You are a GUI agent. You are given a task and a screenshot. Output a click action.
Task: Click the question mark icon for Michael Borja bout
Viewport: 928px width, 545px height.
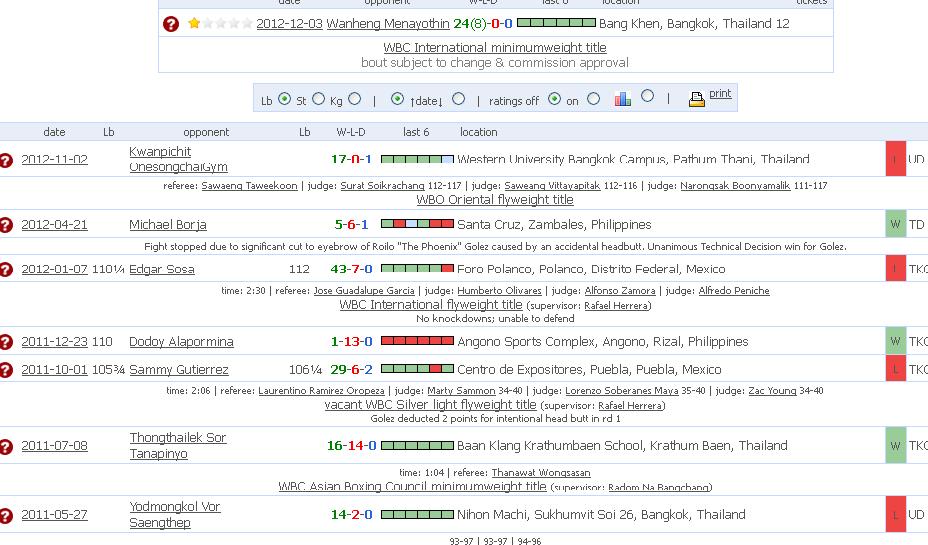[x=6, y=225]
